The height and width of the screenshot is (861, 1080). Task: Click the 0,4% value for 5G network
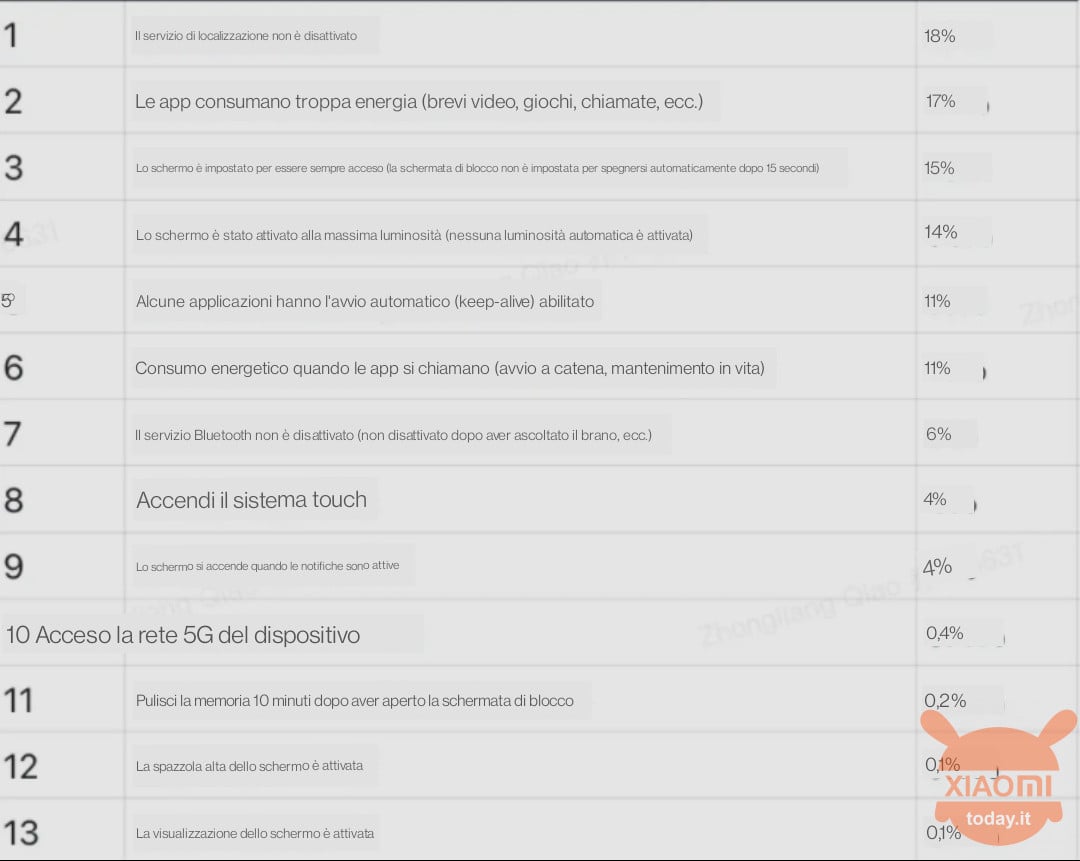pos(944,633)
